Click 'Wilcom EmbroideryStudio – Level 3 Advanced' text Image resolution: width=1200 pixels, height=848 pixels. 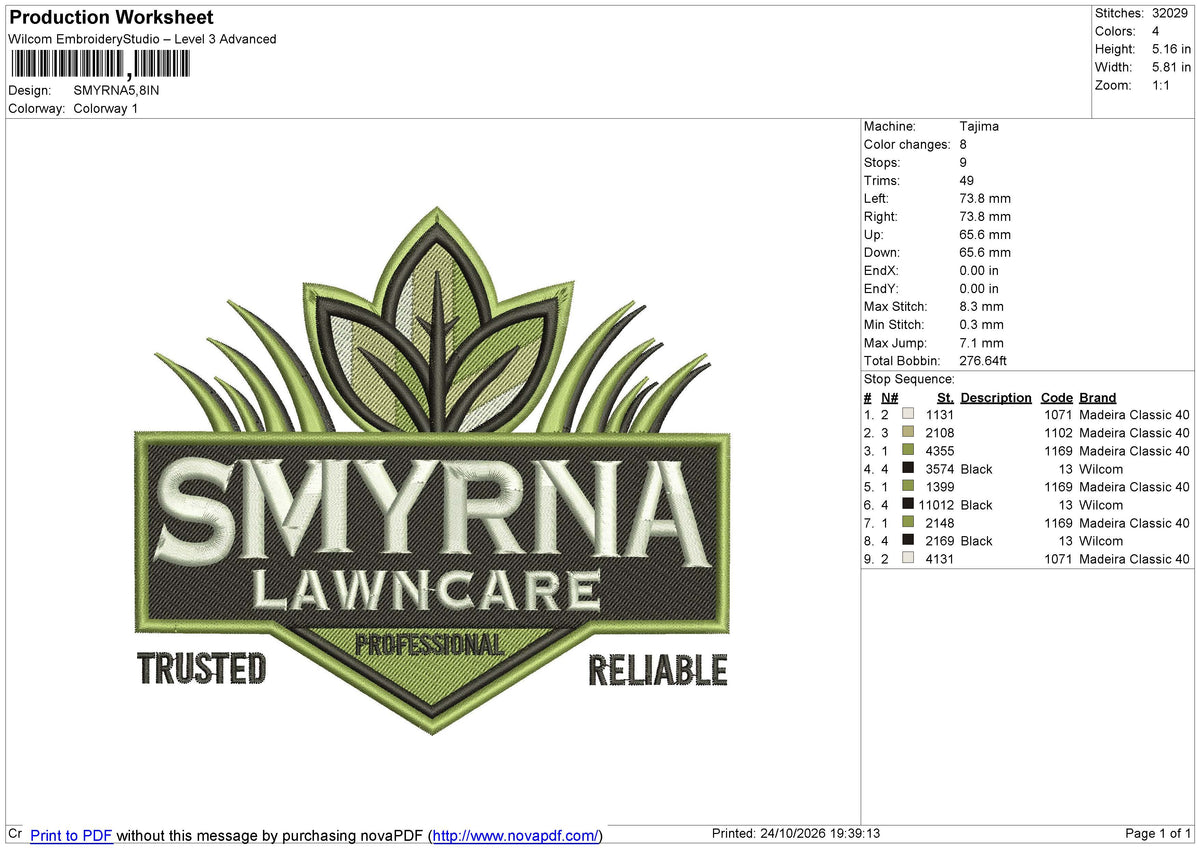(142, 39)
